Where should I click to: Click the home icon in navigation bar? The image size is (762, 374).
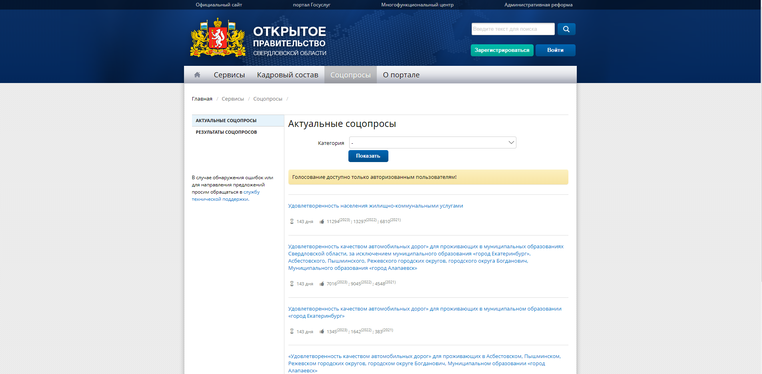197,75
